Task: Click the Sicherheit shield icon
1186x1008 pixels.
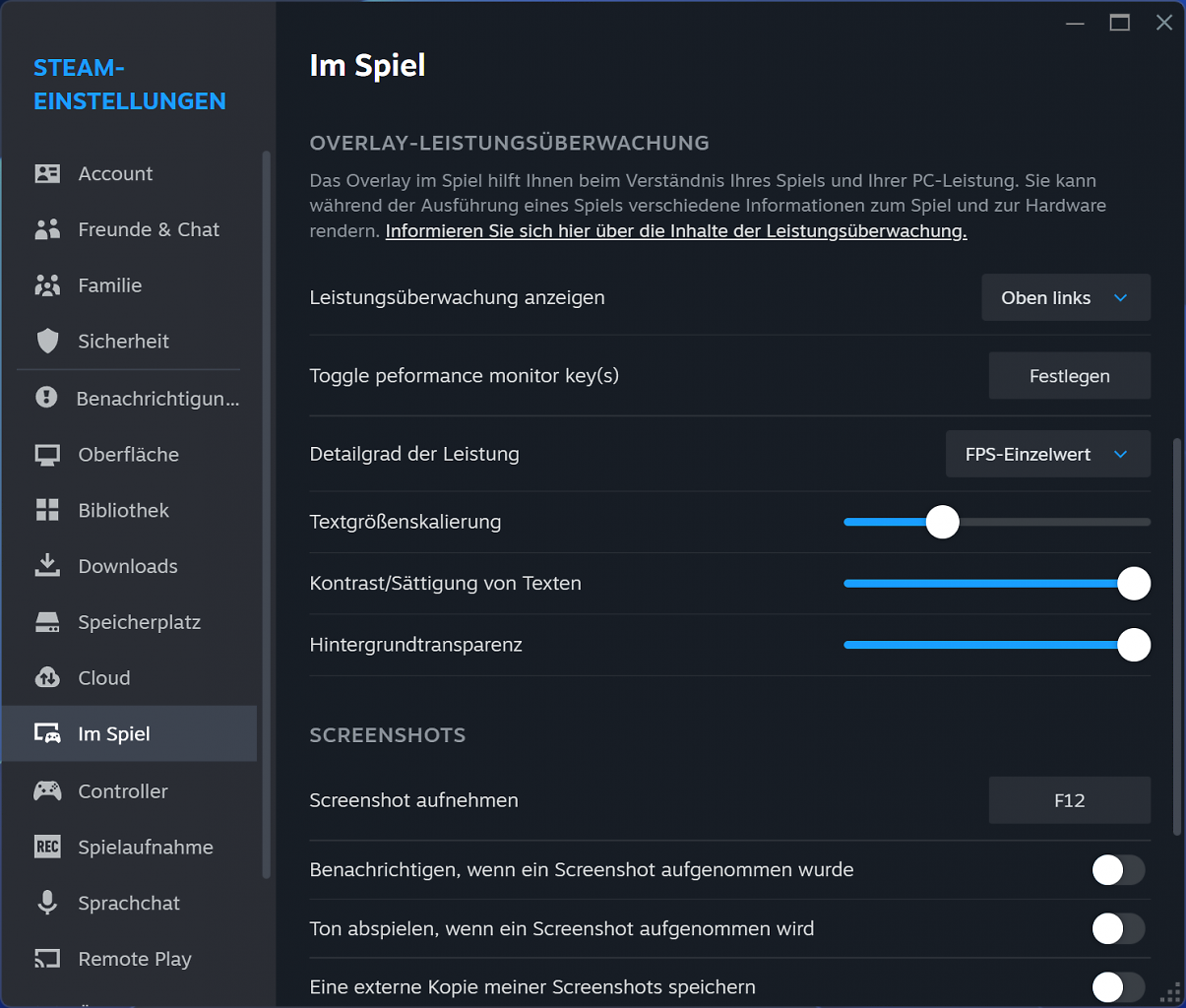Action: coord(47,342)
